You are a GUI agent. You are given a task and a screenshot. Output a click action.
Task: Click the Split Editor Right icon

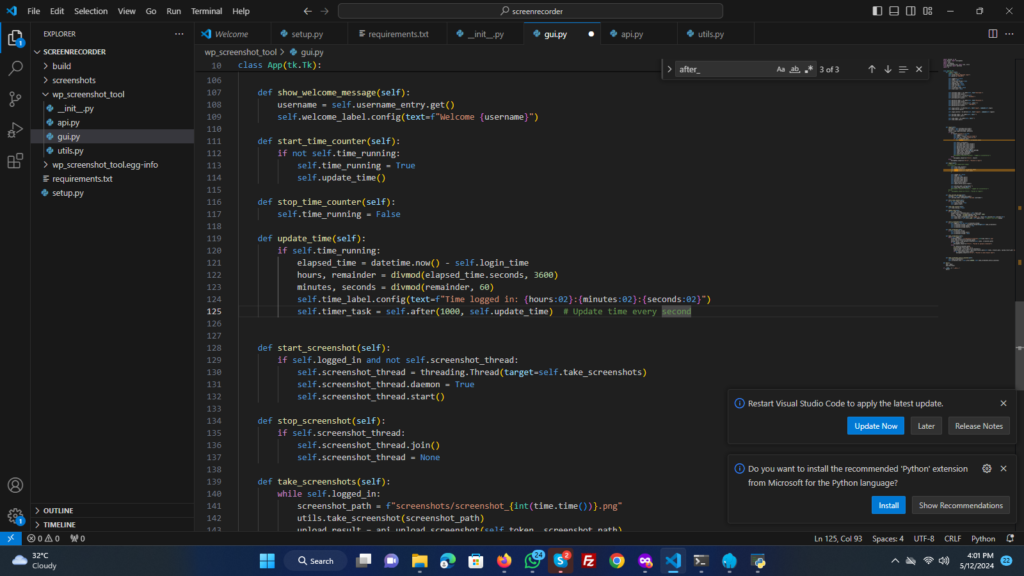click(x=993, y=34)
